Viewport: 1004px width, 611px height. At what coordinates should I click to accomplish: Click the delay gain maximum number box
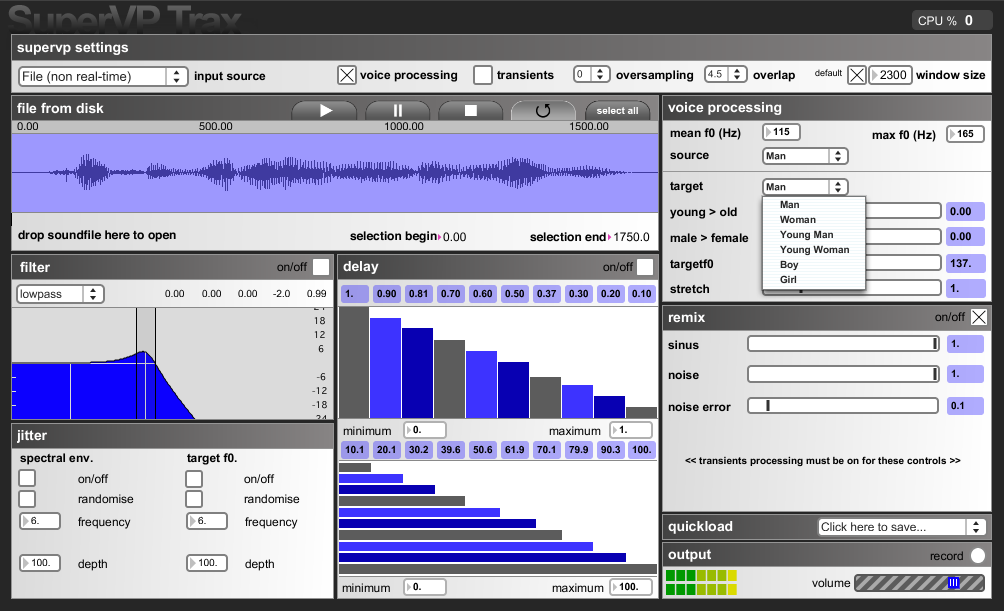point(631,430)
